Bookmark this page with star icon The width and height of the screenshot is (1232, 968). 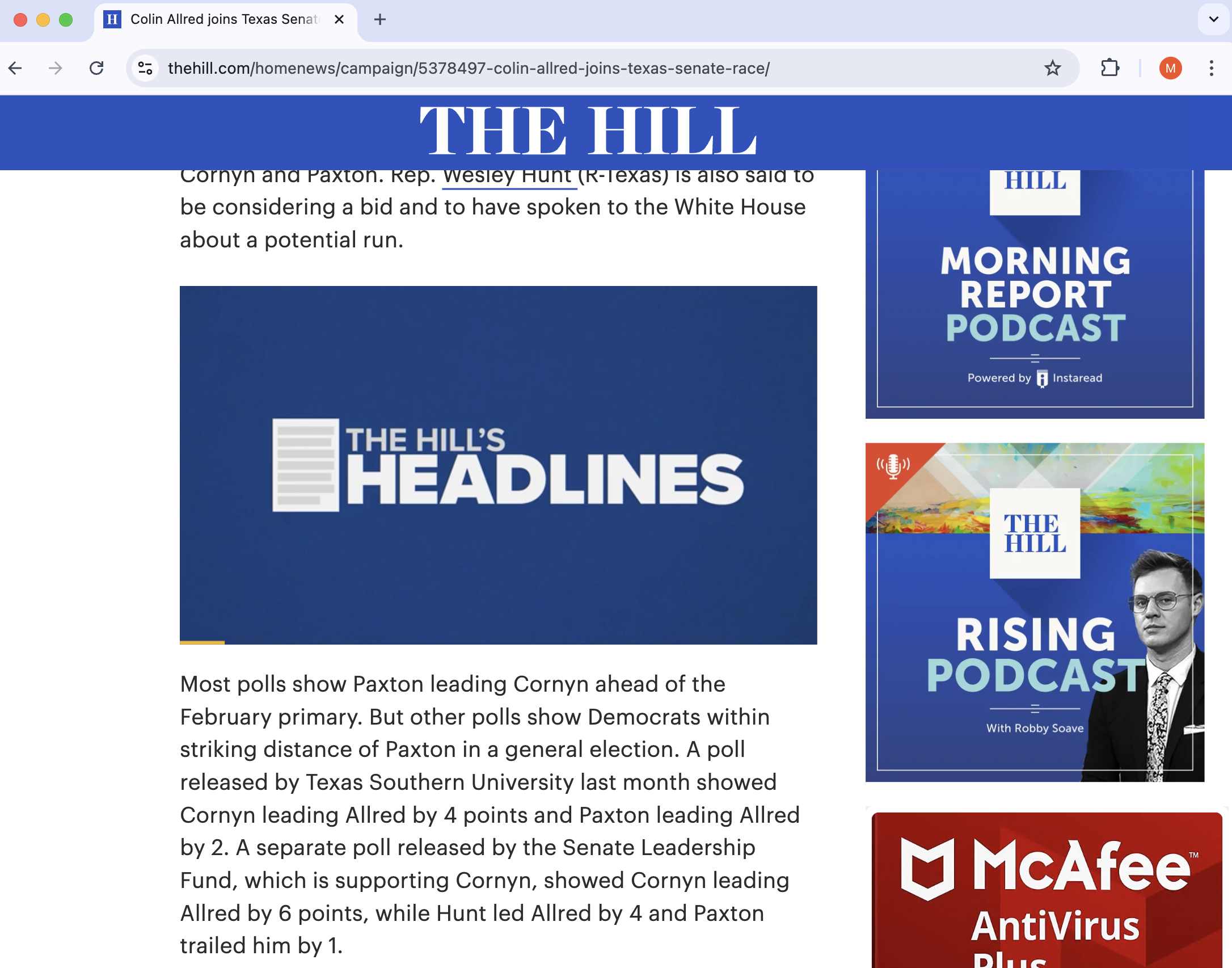point(1052,68)
